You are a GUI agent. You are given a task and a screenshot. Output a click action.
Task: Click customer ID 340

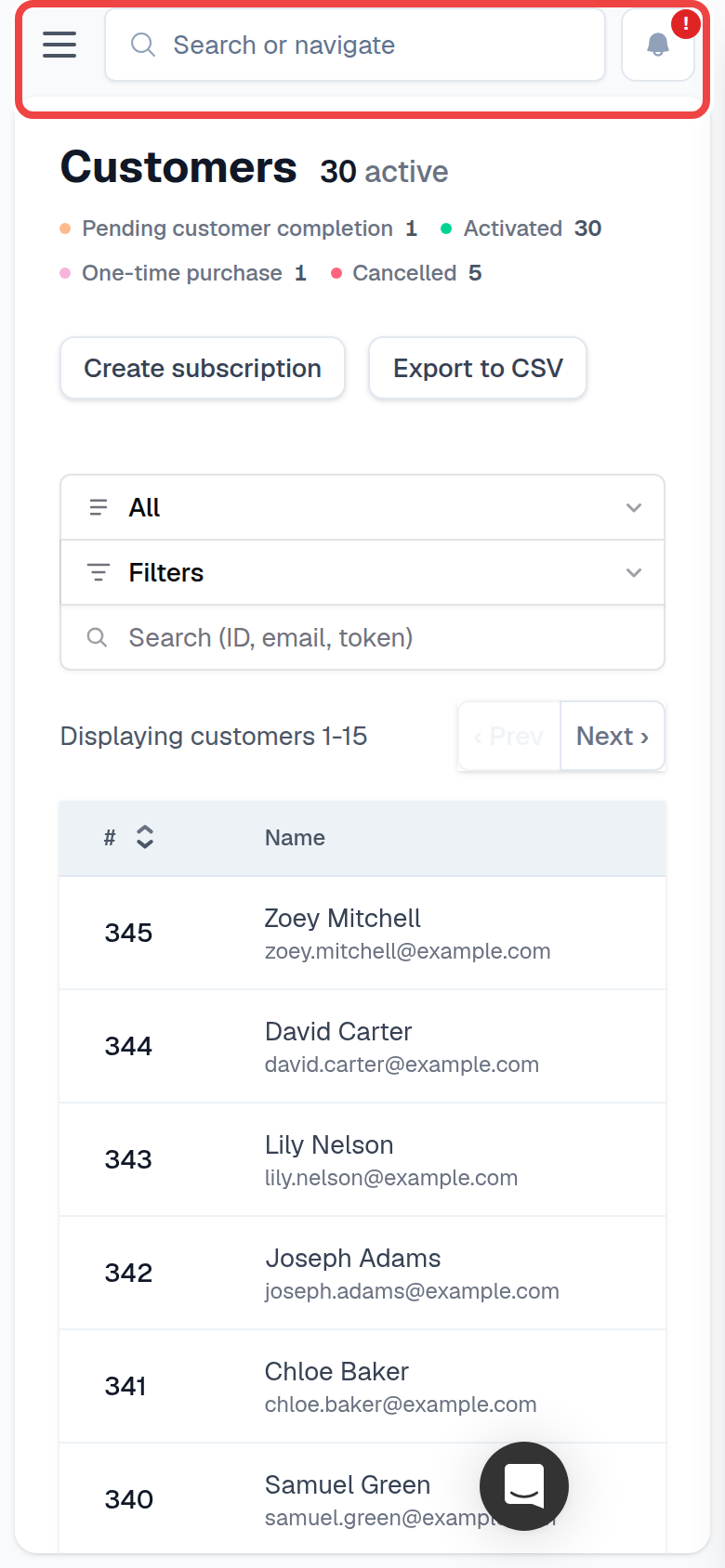click(x=128, y=1499)
